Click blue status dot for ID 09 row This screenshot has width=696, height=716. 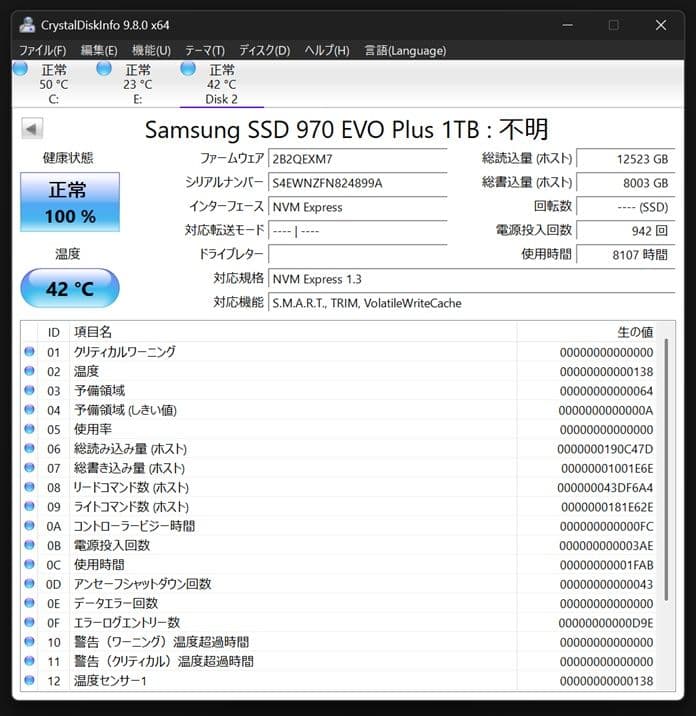[x=29, y=506]
